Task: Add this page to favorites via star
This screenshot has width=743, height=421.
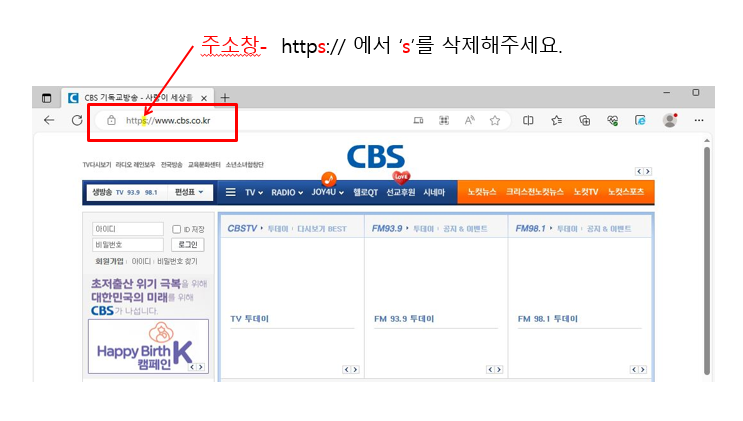Action: 495,120
